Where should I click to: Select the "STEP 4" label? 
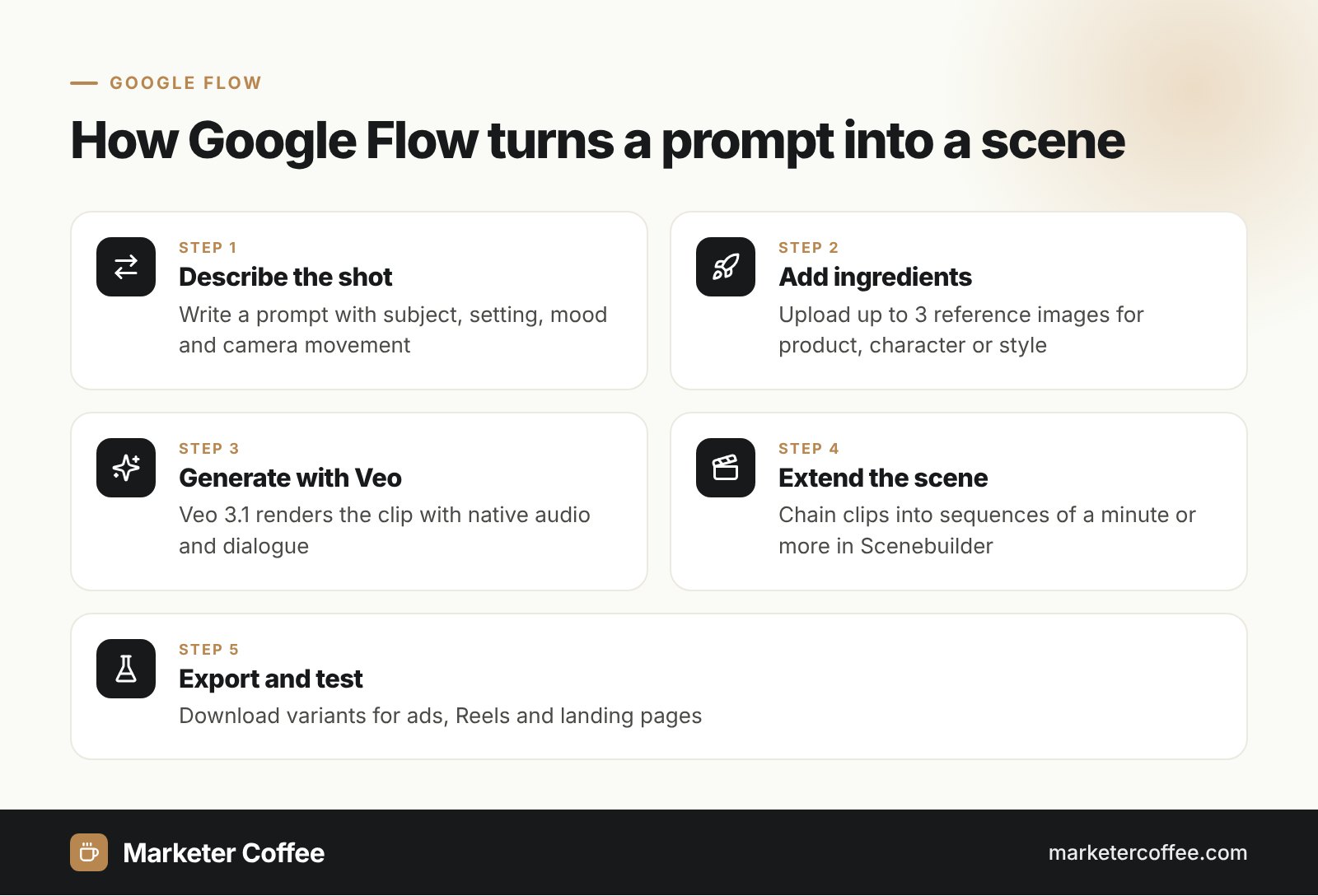coord(808,449)
